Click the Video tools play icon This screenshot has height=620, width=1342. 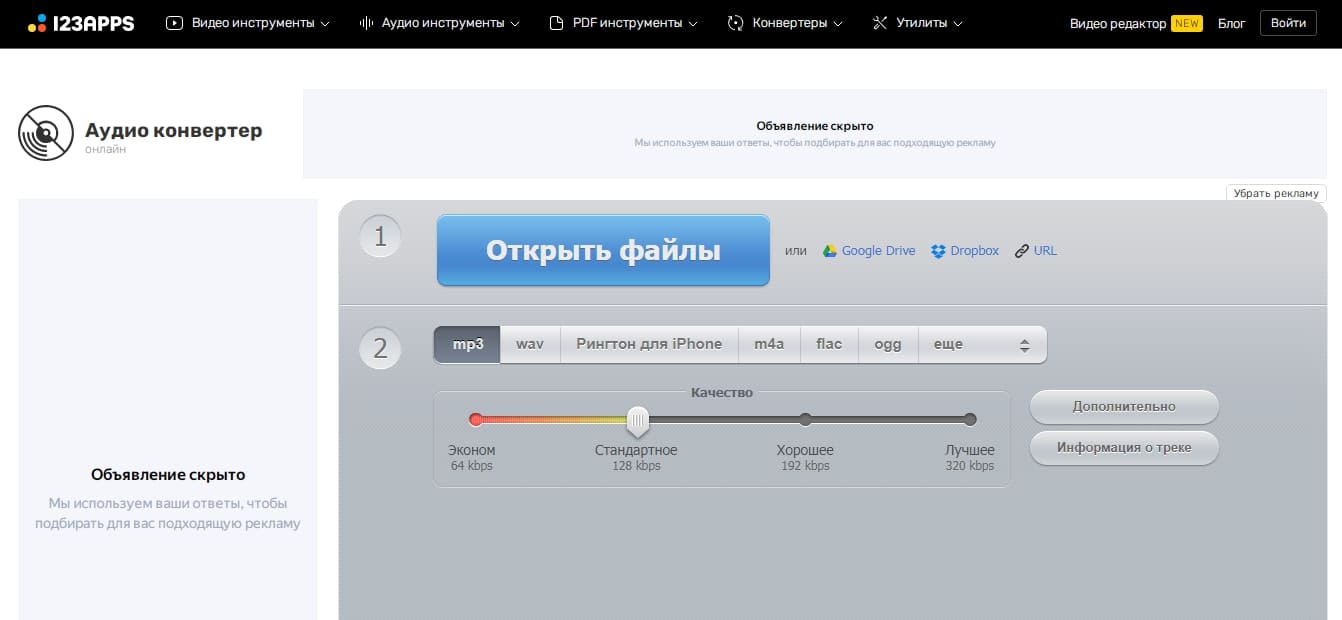point(173,23)
